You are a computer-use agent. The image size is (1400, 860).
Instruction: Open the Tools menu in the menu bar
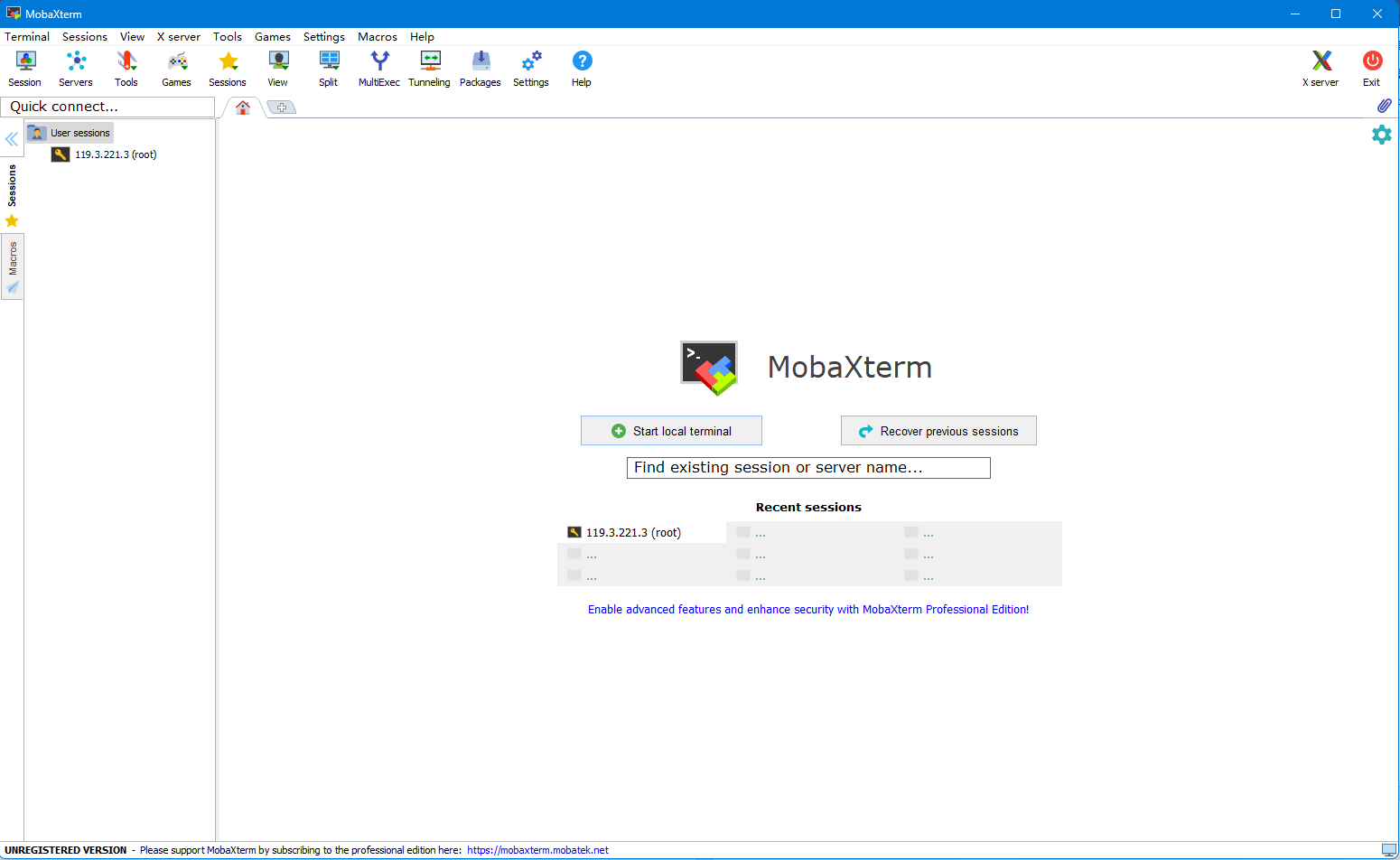tap(228, 37)
